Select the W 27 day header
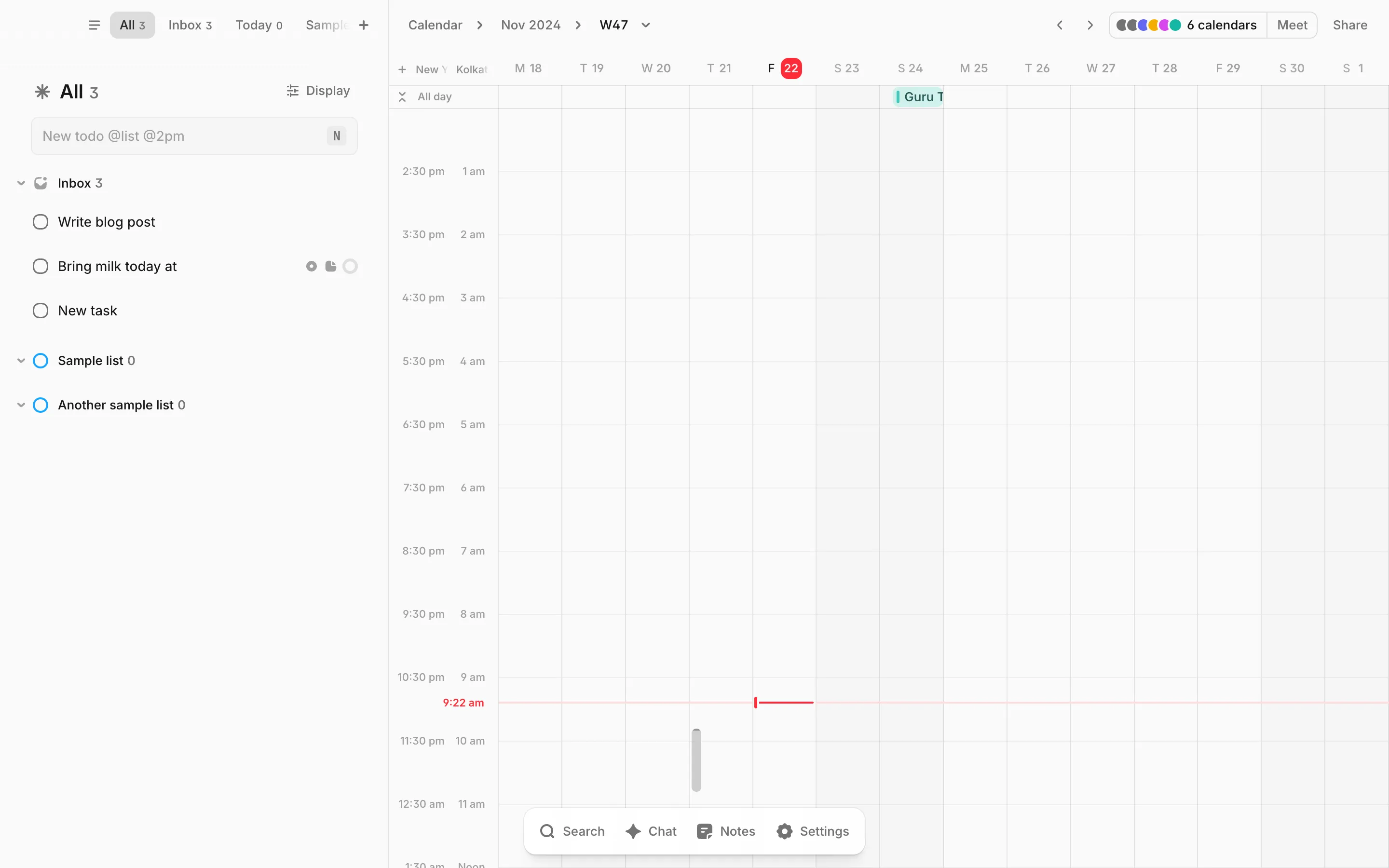1389x868 pixels. tap(1101, 68)
